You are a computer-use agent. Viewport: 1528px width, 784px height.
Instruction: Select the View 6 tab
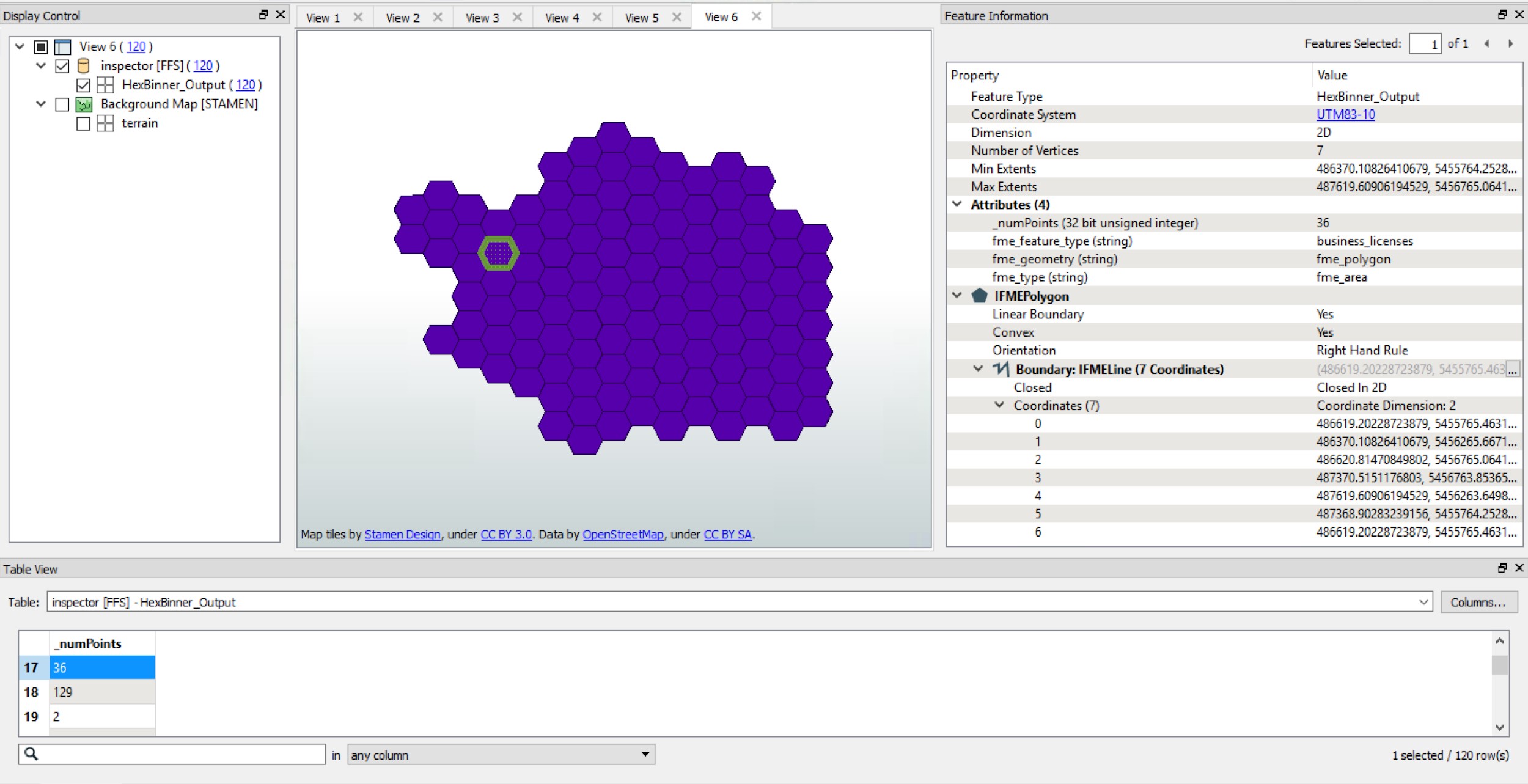pyautogui.click(x=721, y=17)
